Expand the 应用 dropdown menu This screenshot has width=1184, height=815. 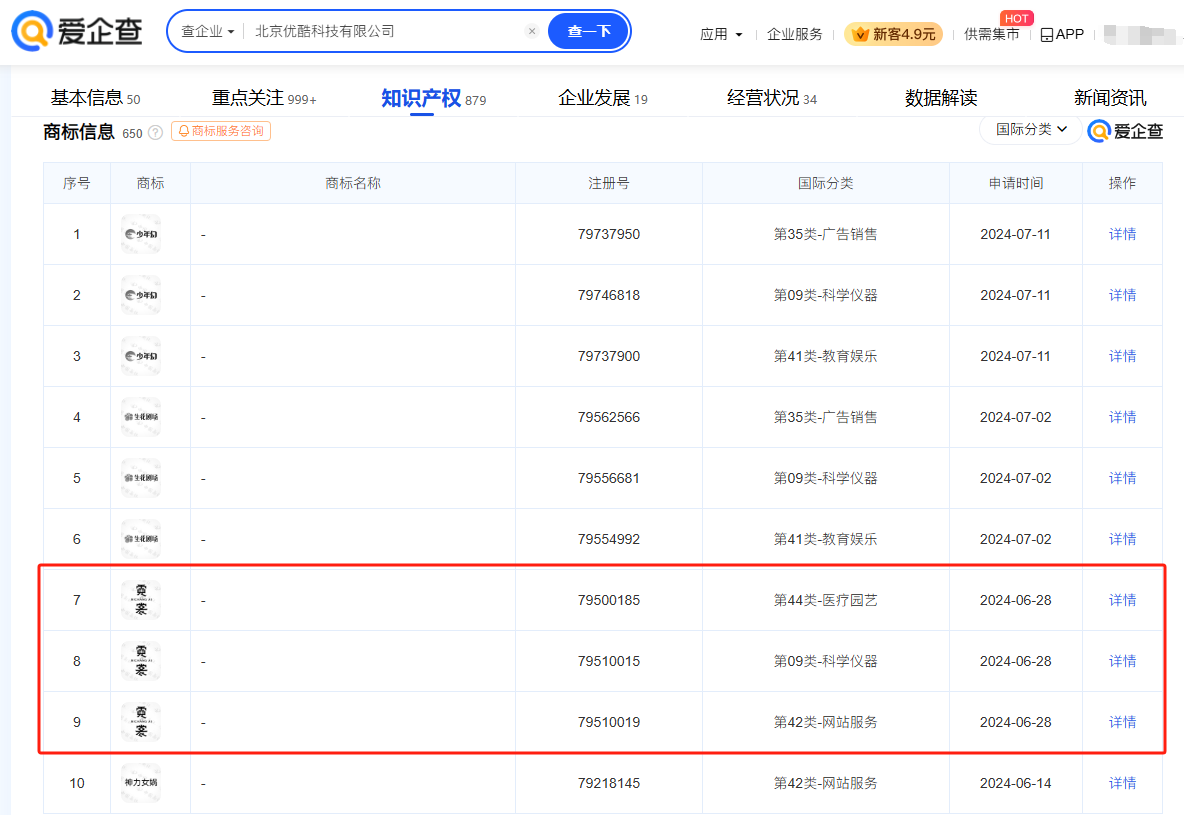tap(721, 34)
